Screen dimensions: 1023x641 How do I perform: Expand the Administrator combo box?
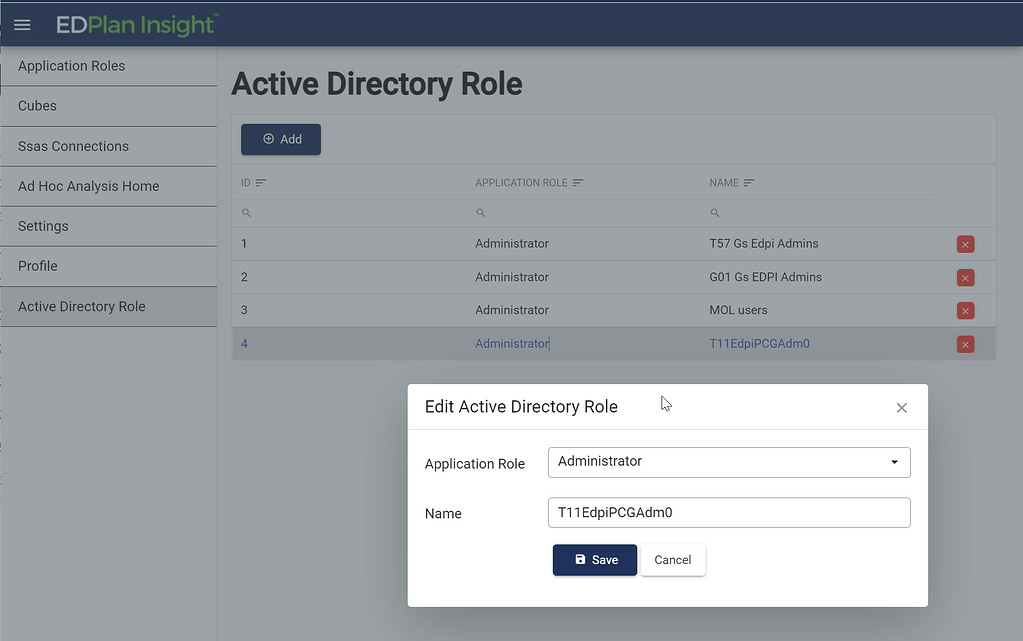[x=893, y=462]
